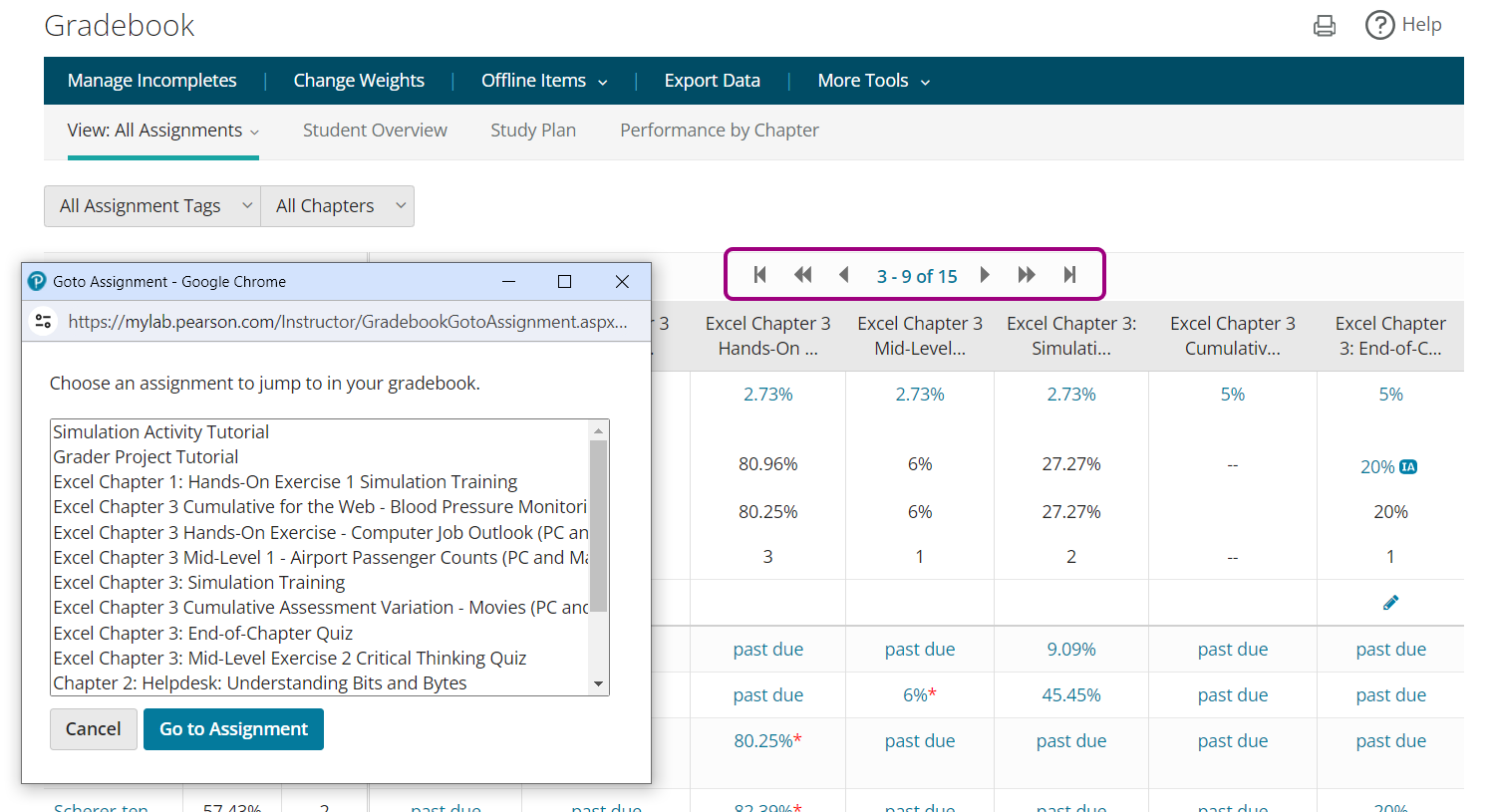The image size is (1493, 812).
Task: Go forward several assignment columns with the double-right arrow
Action: click(x=1027, y=275)
